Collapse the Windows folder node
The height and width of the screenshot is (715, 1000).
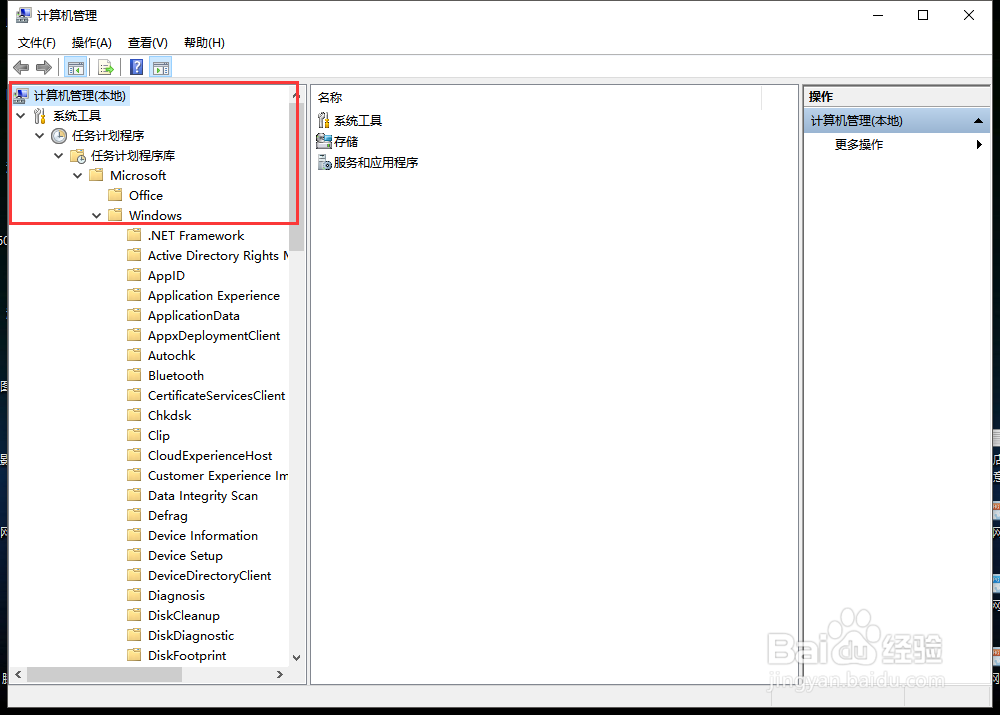97,216
